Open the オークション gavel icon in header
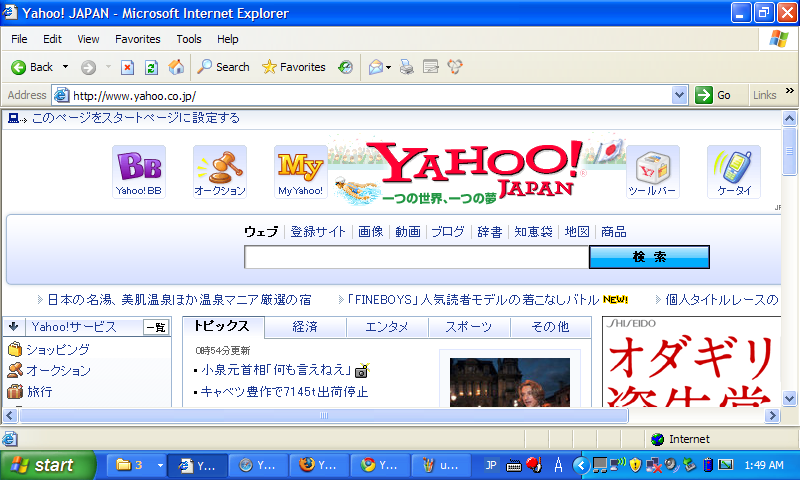The width and height of the screenshot is (800, 480). [x=220, y=172]
